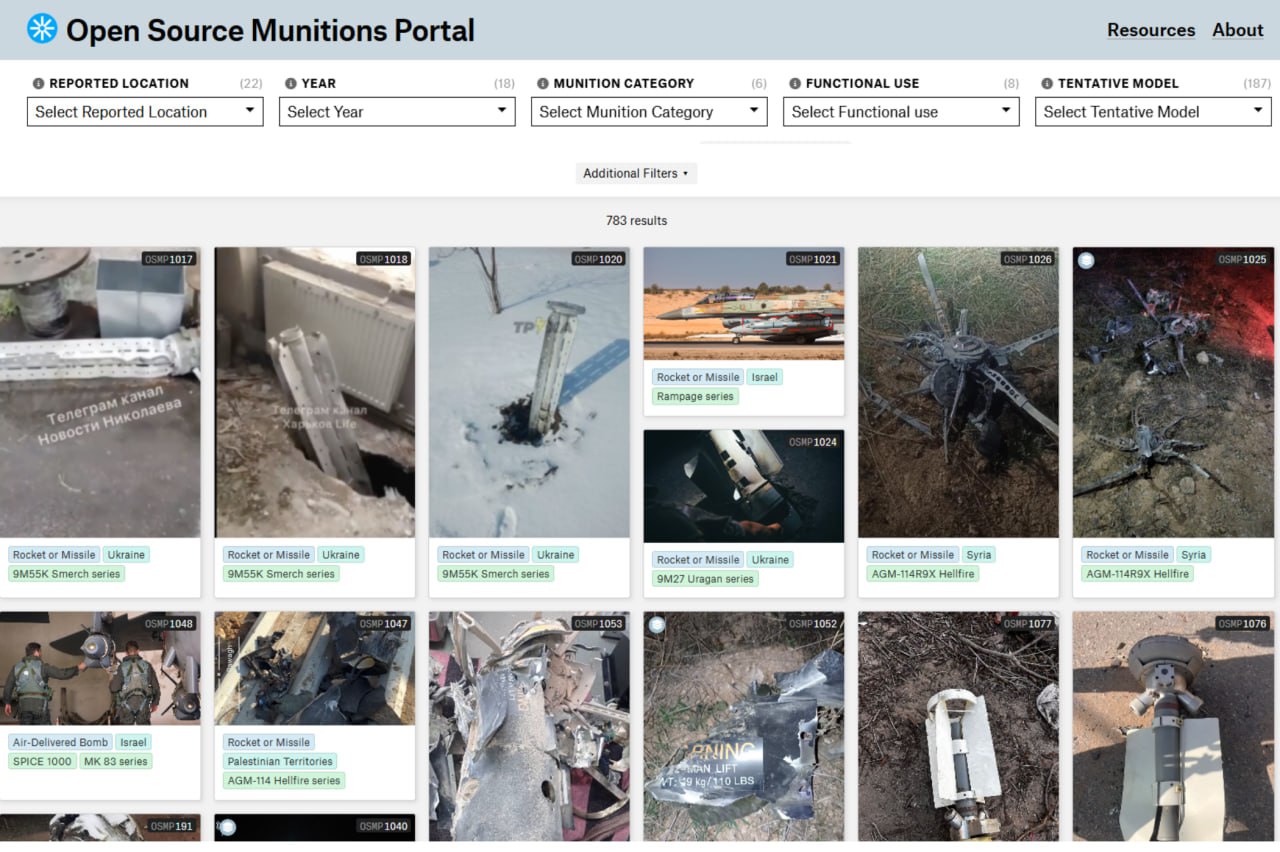The width and height of the screenshot is (1280, 852).
Task: Click the blue snowflake portal logo
Action: click(x=42, y=29)
